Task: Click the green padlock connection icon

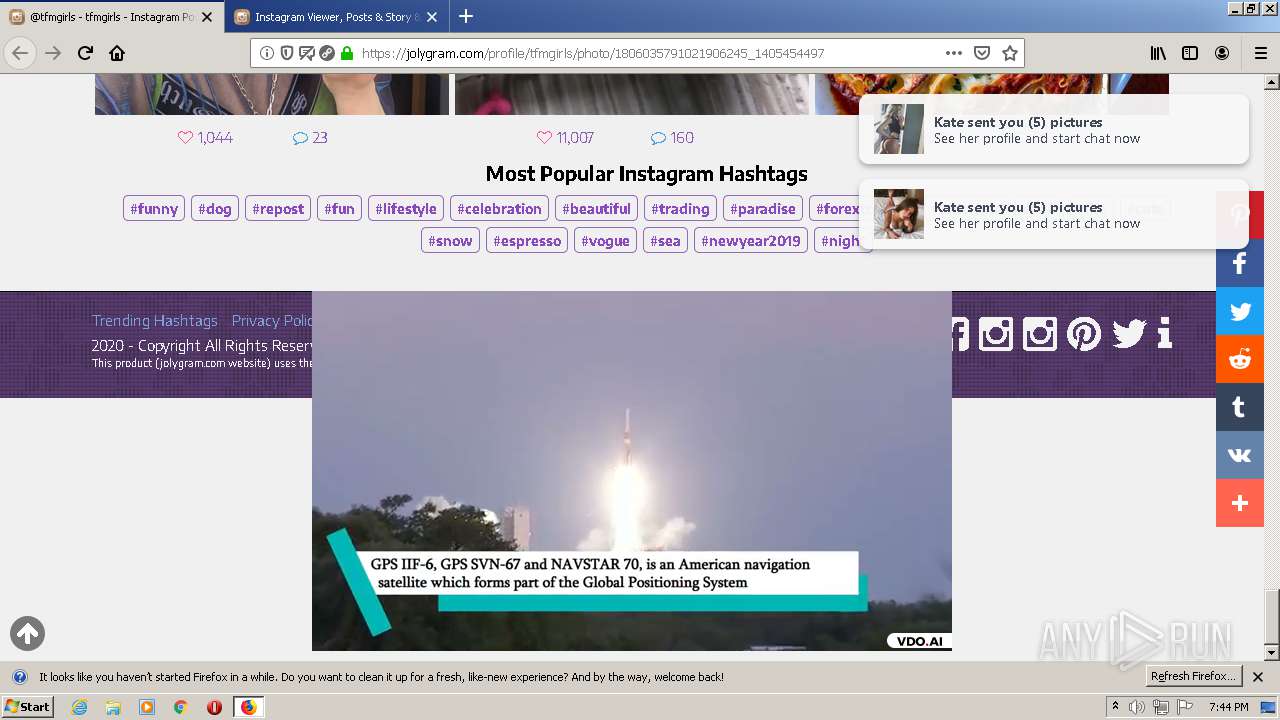Action: 347,53
